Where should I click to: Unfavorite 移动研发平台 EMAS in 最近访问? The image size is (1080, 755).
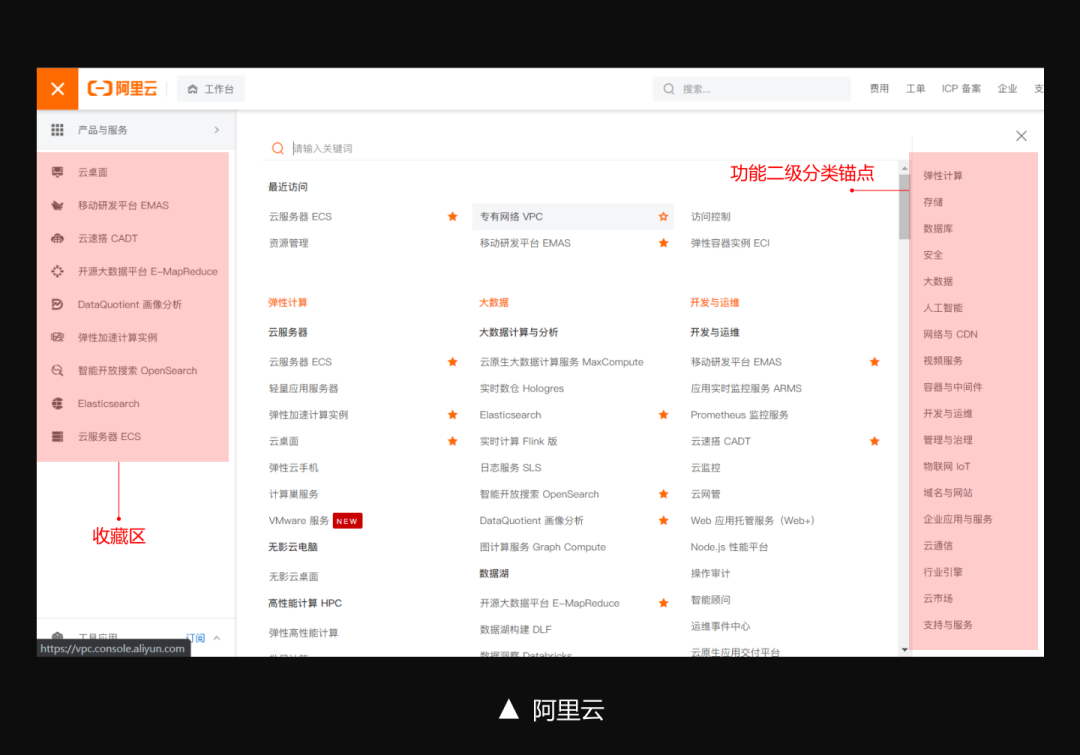pos(663,243)
